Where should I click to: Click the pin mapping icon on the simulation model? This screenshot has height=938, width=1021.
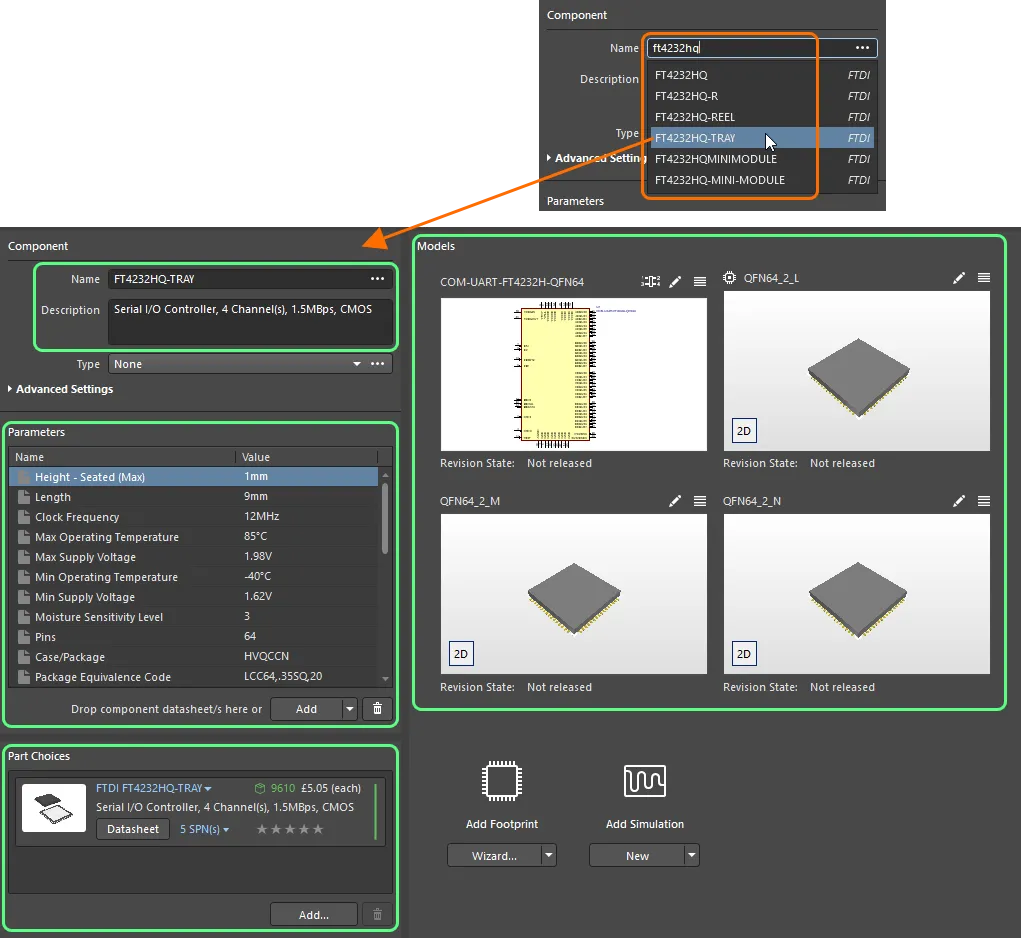pos(649,282)
